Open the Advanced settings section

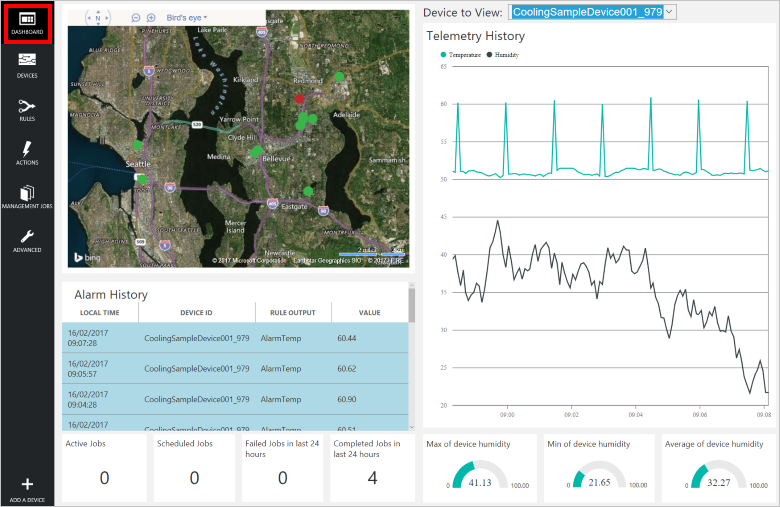[x=27, y=240]
